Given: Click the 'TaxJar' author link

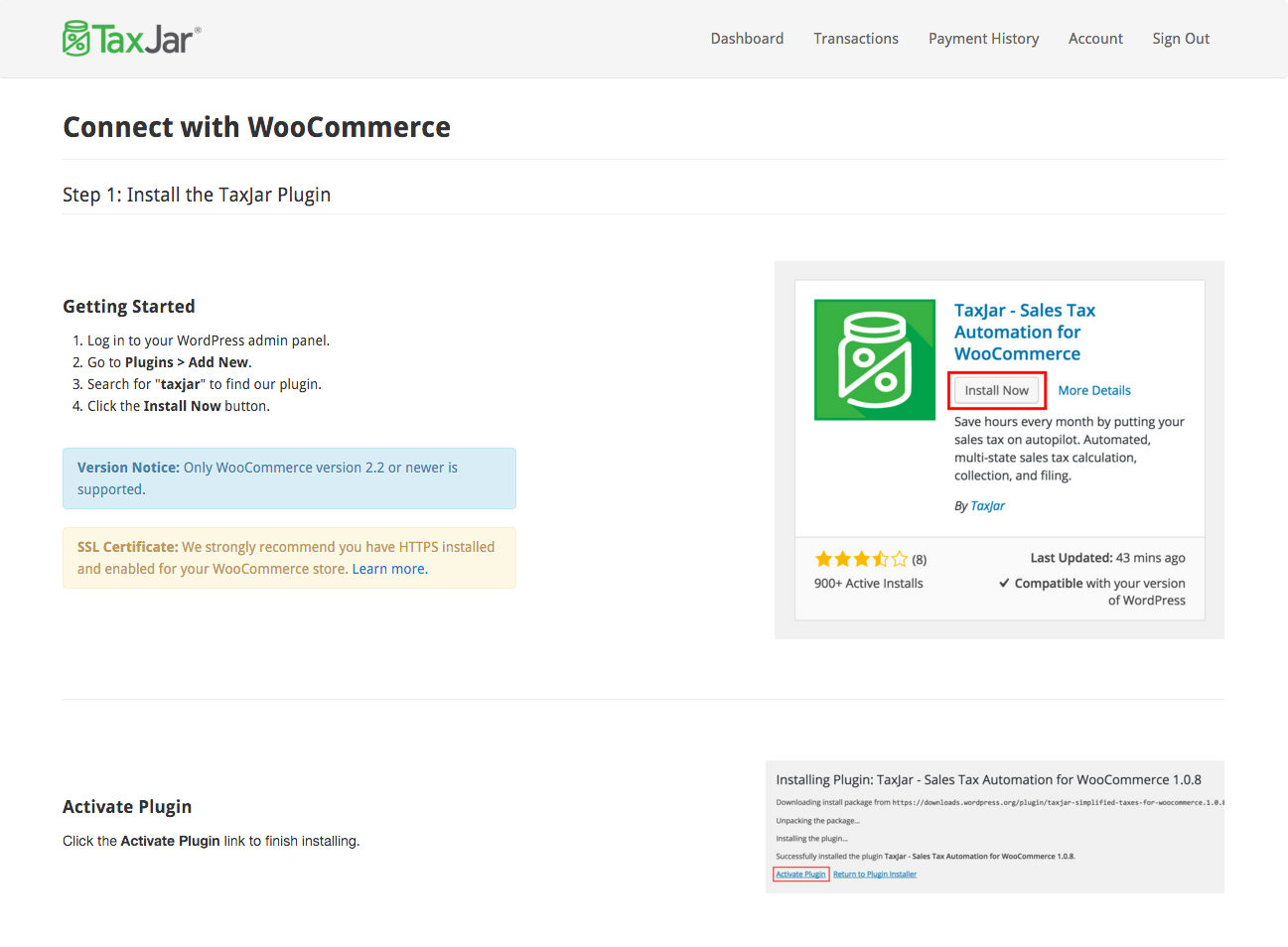Looking at the screenshot, I should coord(987,505).
